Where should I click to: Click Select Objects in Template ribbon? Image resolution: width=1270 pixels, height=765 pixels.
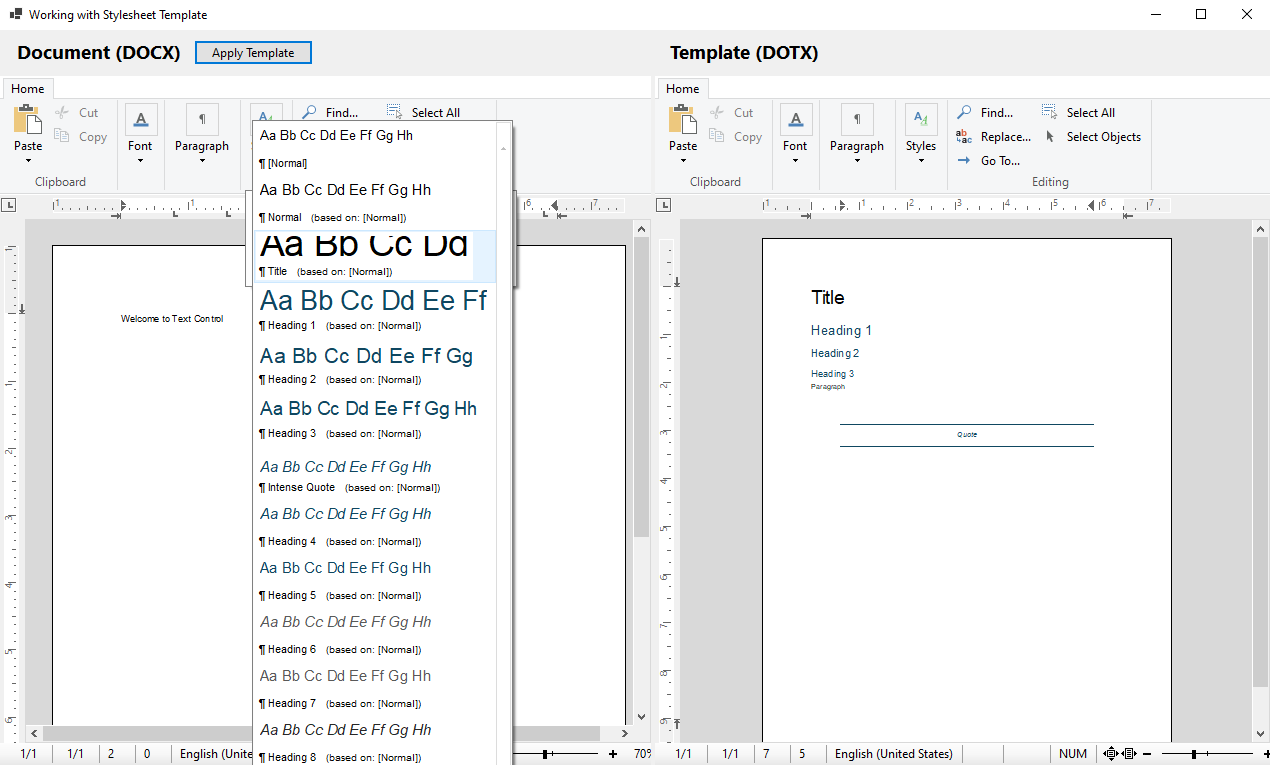click(x=1092, y=137)
